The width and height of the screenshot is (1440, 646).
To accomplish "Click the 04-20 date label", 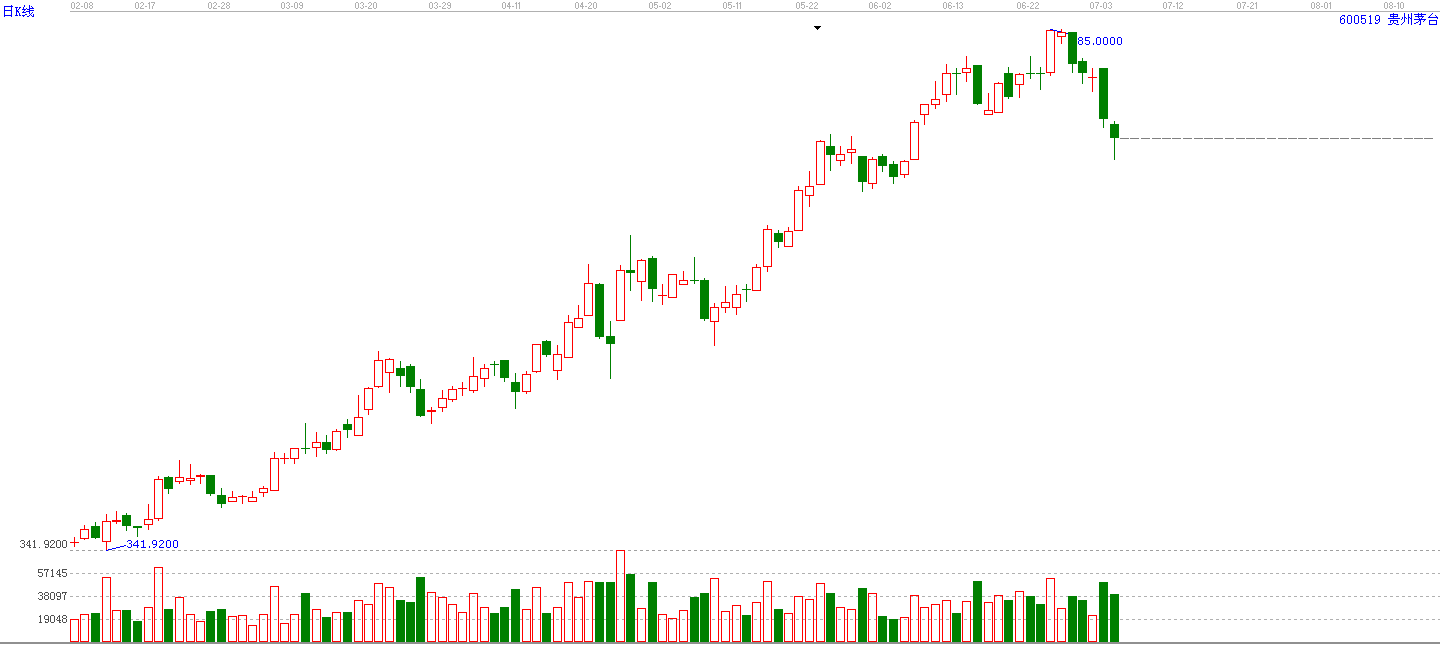I will click(586, 5).
